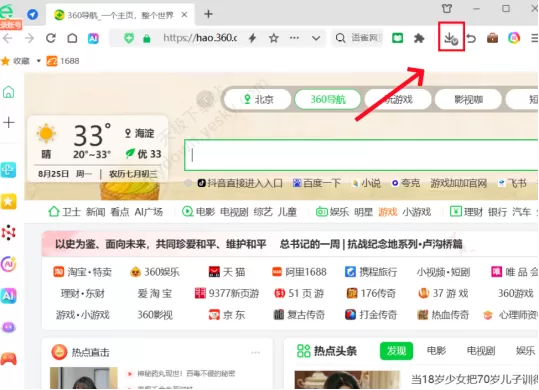Click the blue pinned tab icon
Image resolution: width=539 pixels, height=390 pixels.
pos(33,14)
